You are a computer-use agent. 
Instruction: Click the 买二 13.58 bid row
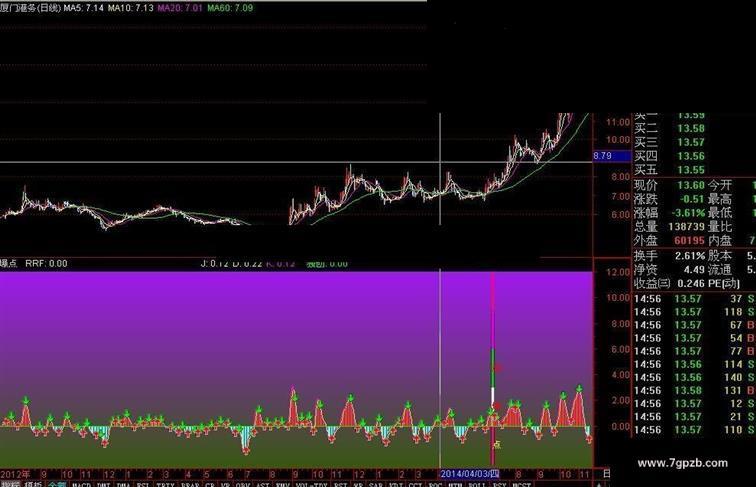[670, 128]
